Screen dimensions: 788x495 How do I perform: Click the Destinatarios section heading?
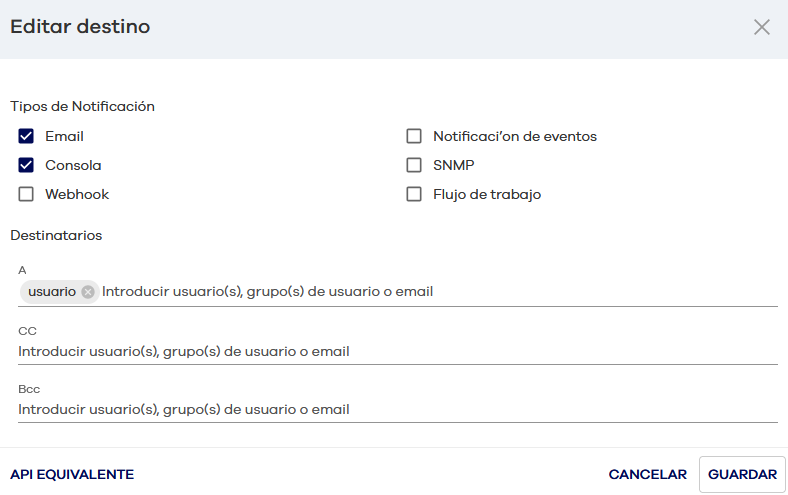click(56, 235)
